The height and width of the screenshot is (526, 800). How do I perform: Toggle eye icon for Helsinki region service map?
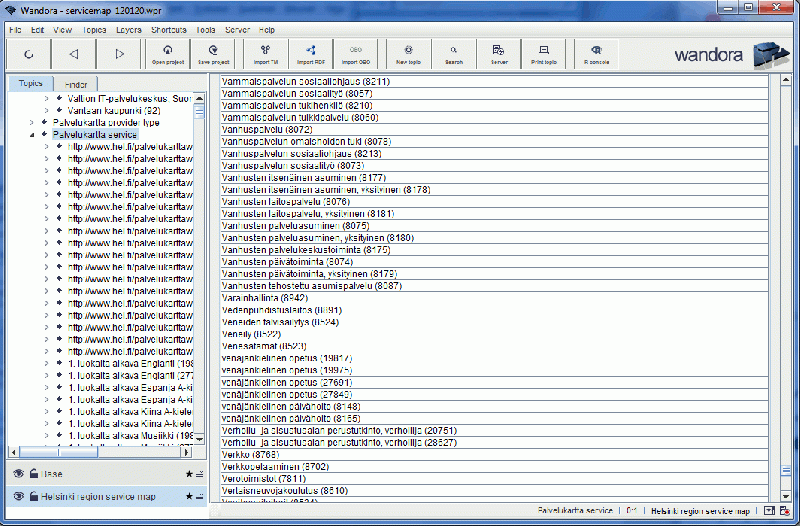tap(18, 496)
